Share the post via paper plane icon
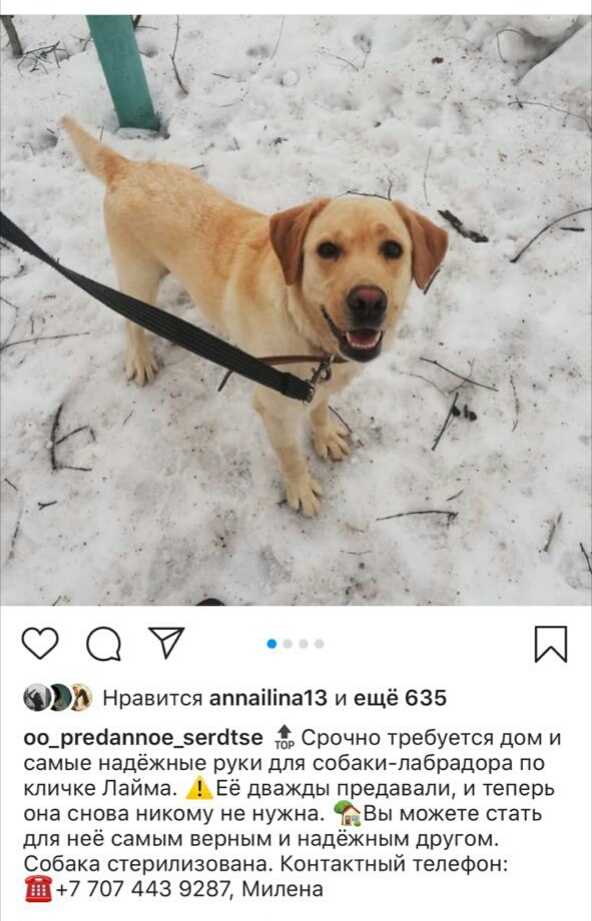Screen dimensions: 592x921 (x=167, y=642)
